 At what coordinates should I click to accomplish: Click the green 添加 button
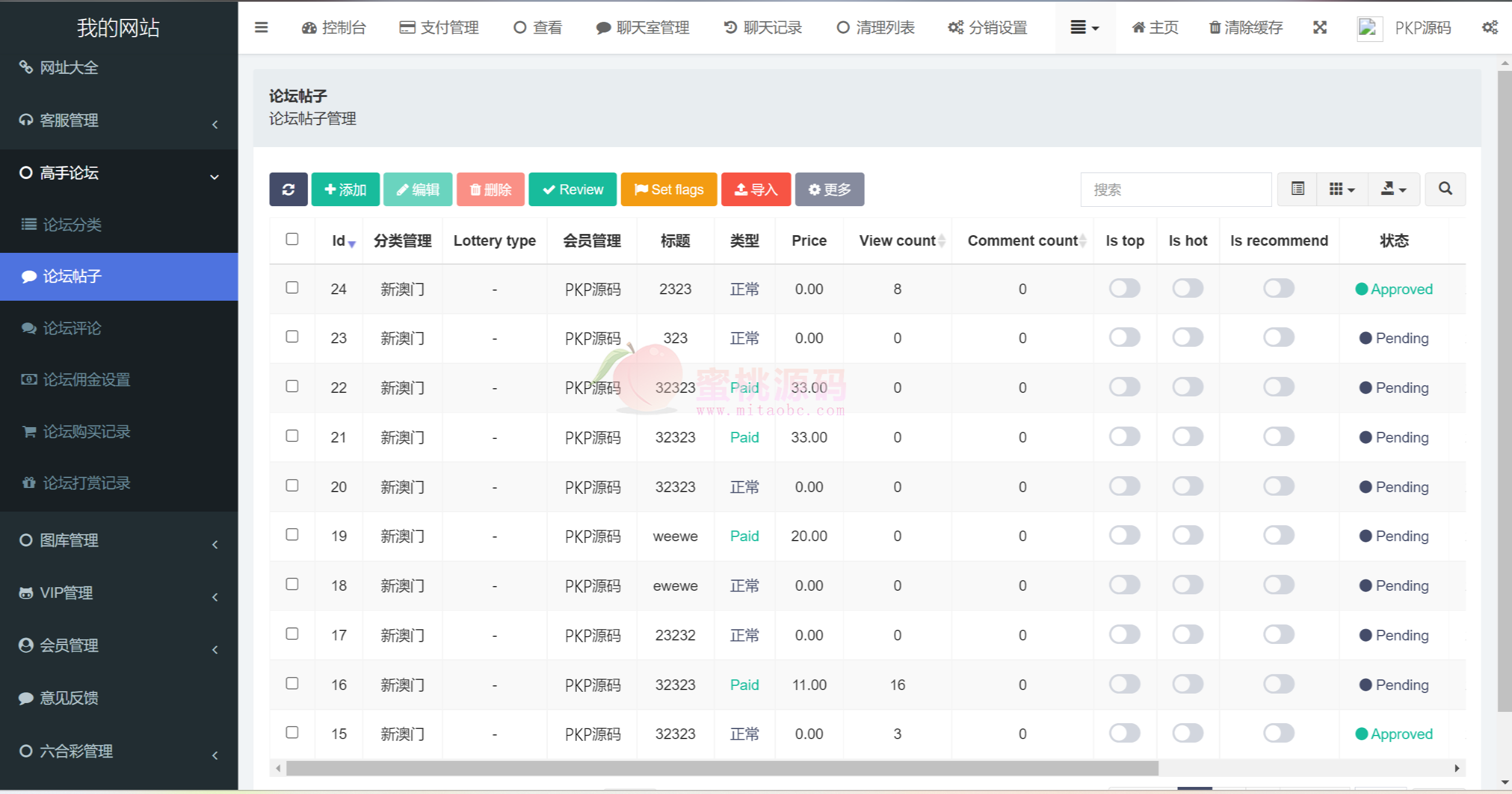pyautogui.click(x=345, y=190)
